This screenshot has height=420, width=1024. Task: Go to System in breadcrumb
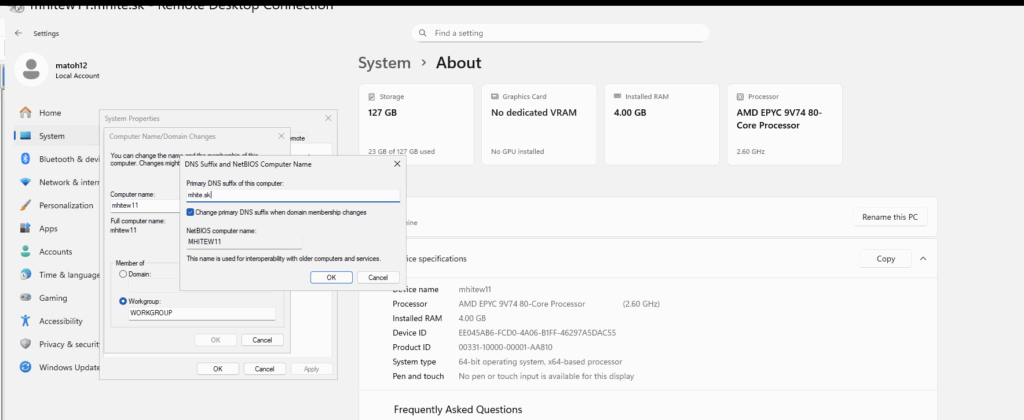tap(384, 63)
